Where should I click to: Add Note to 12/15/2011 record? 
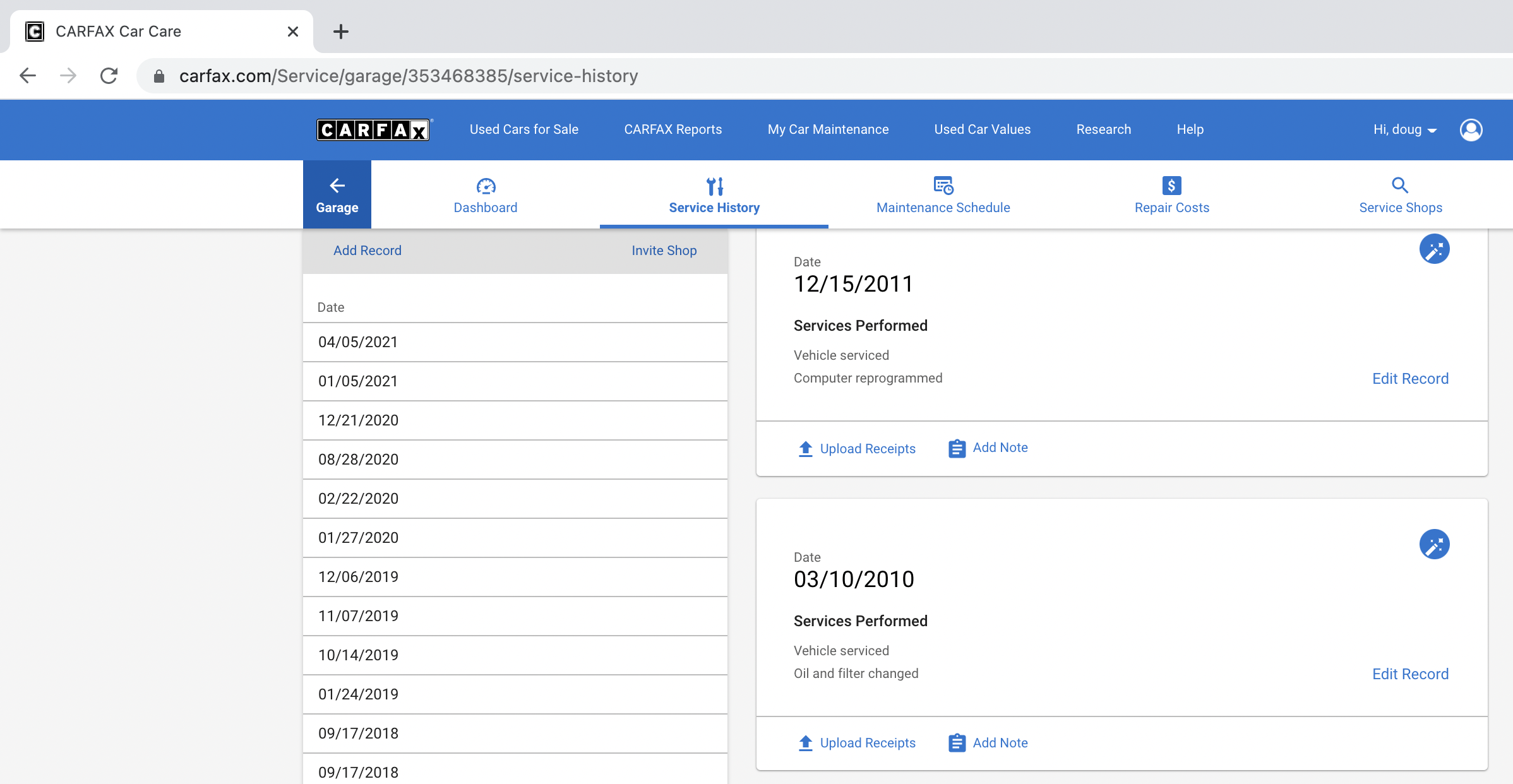pyautogui.click(x=988, y=448)
